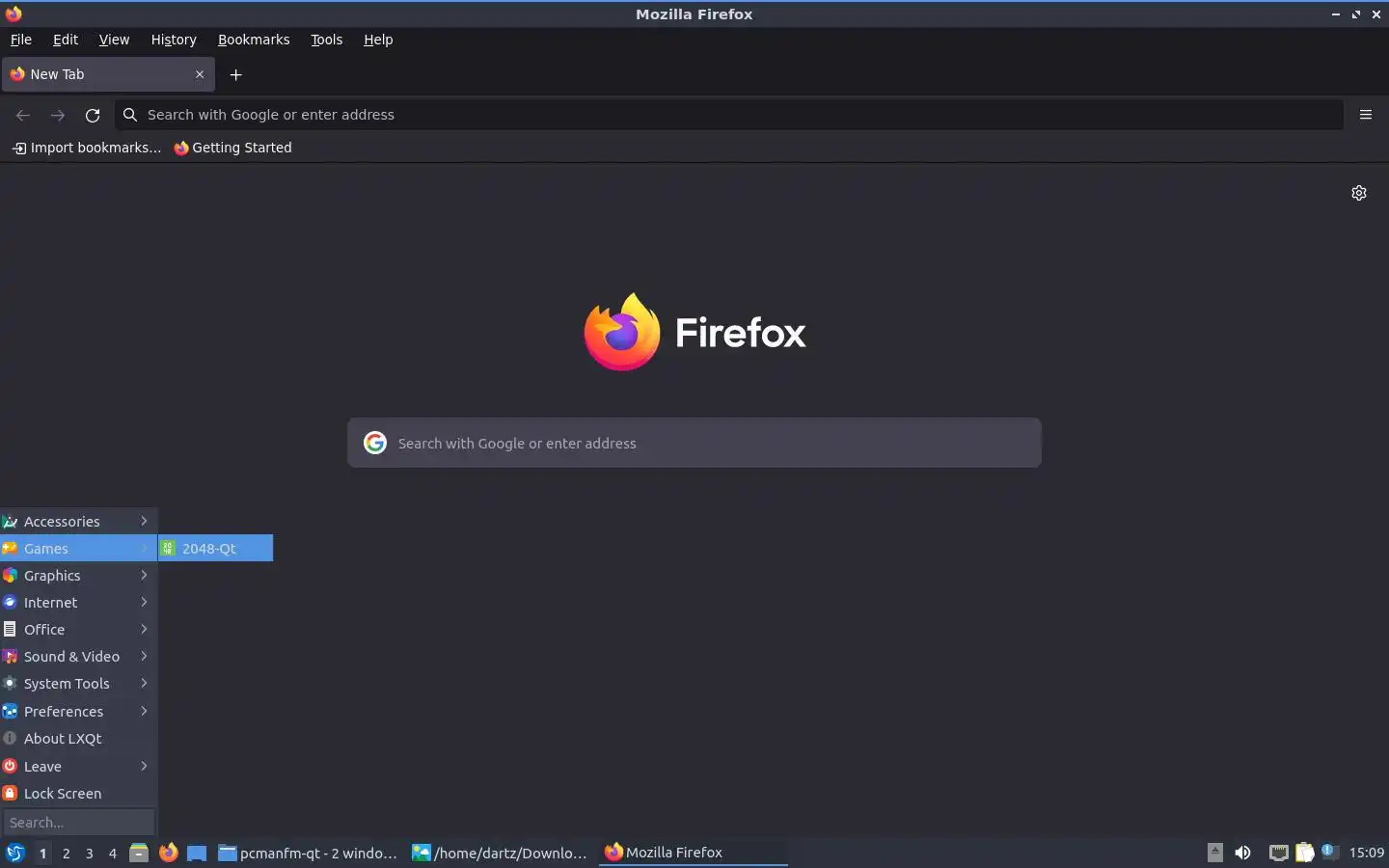Open the Firefox hamburger application menu
1389x868 pixels.
coord(1366,115)
